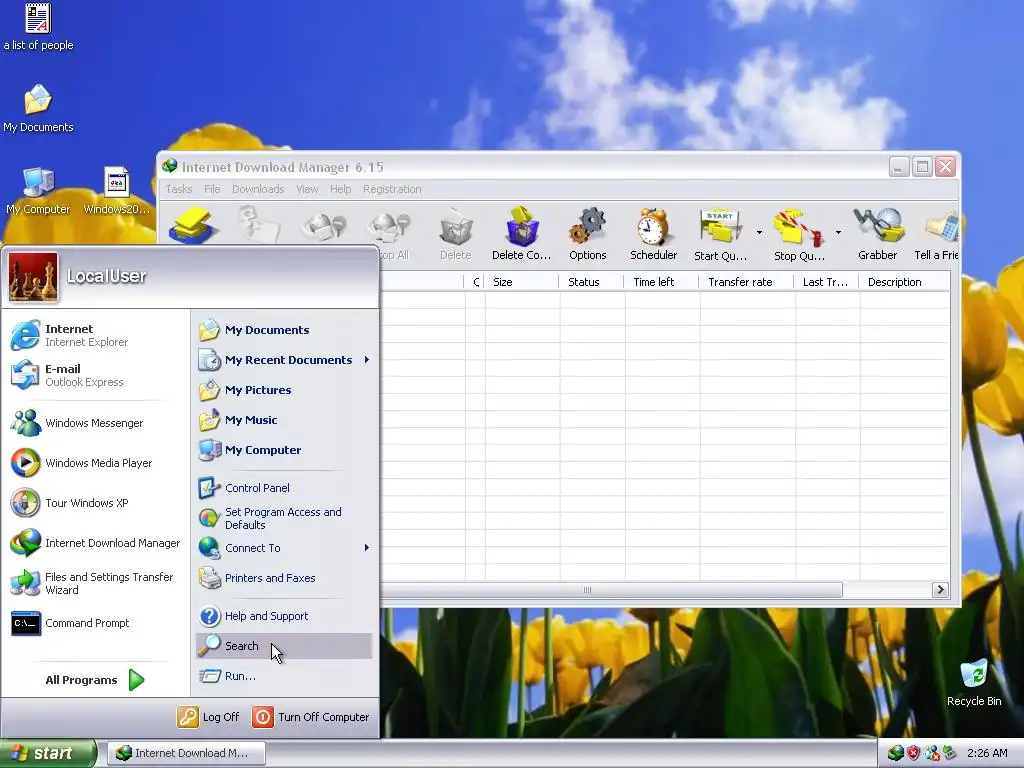This screenshot has height=768, width=1024.
Task: Open Start Queue dropdown arrow
Action: click(760, 232)
